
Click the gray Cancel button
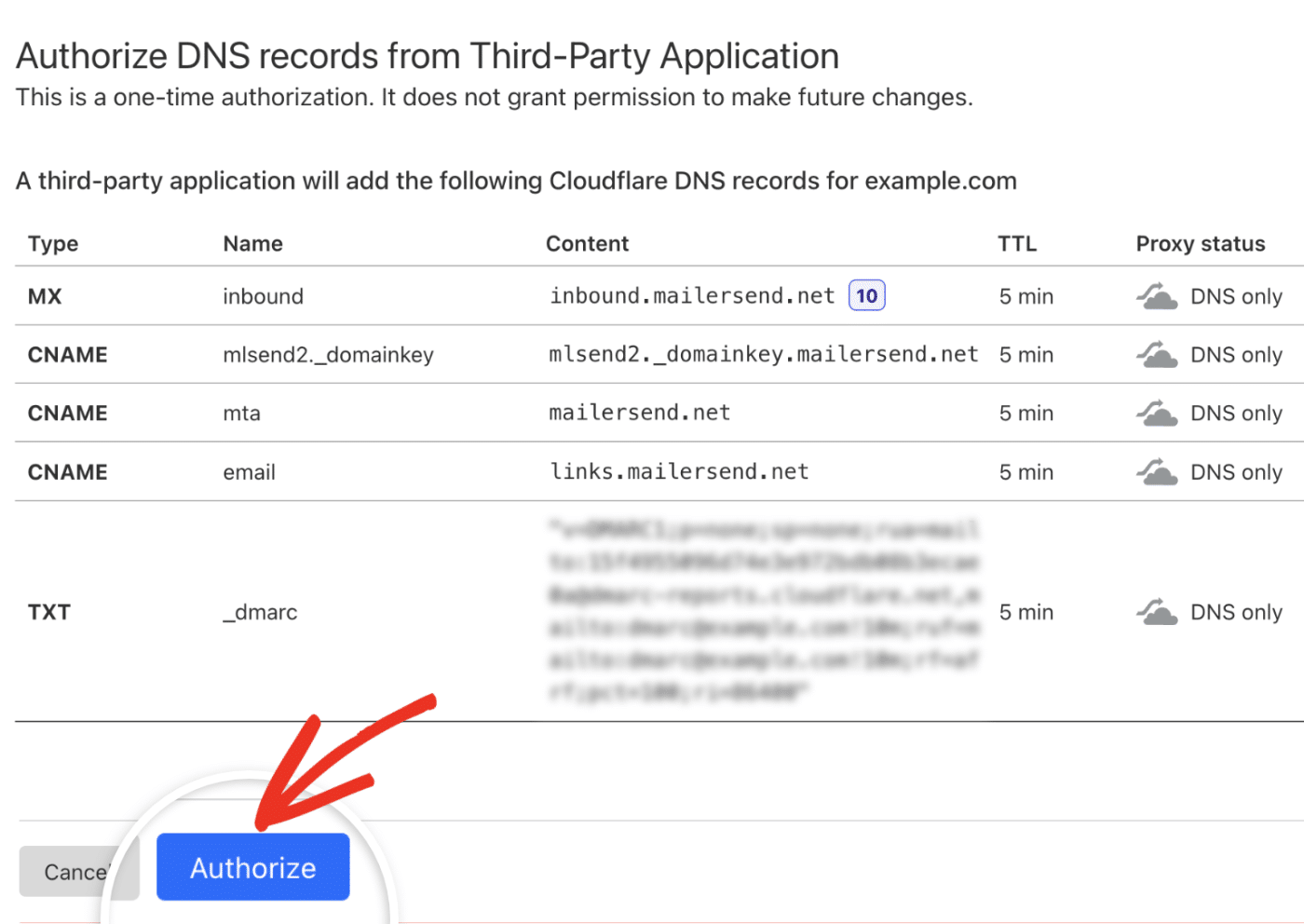coord(78,872)
